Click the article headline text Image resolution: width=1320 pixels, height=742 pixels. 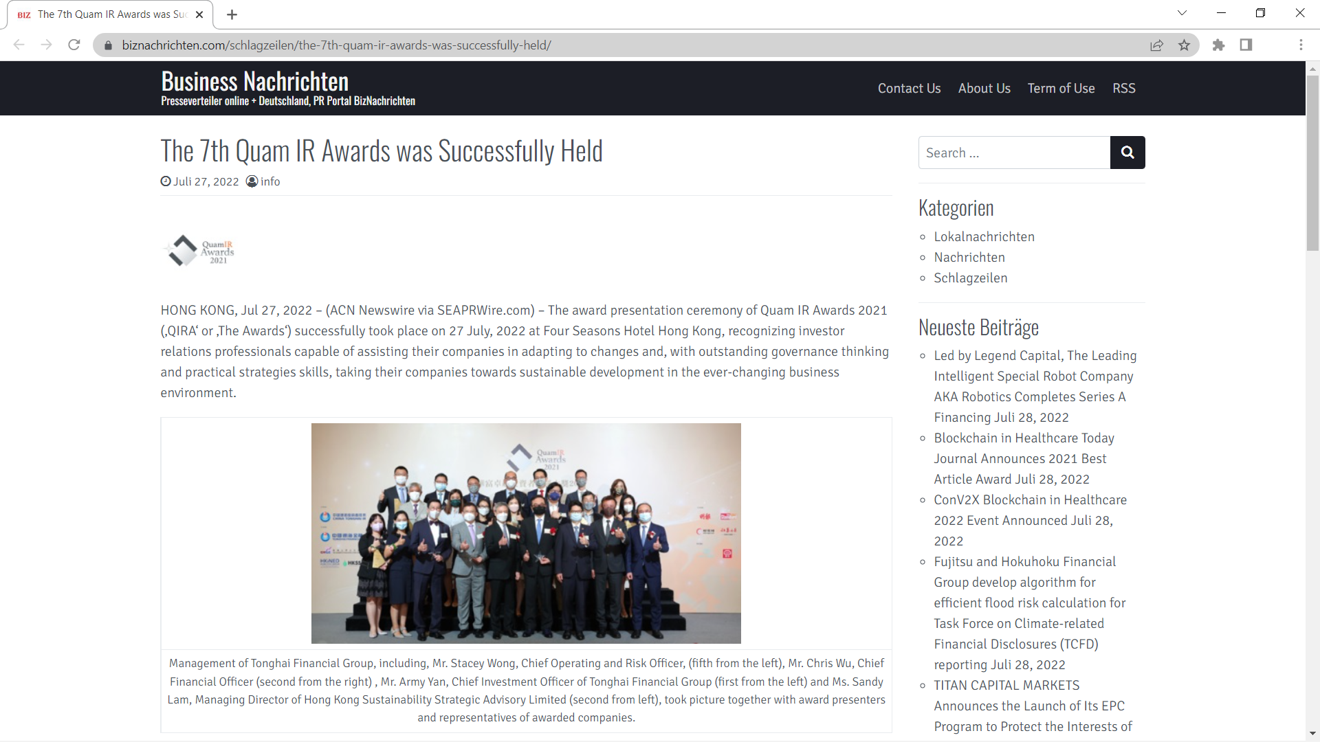pos(382,150)
